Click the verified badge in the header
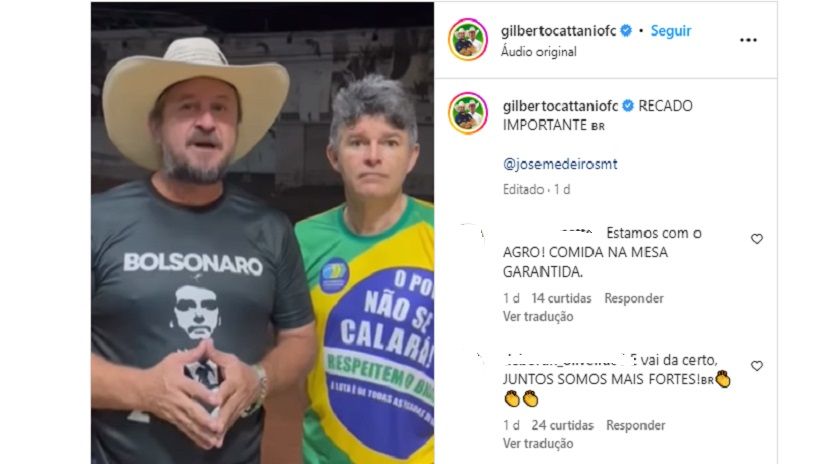The width and height of the screenshot is (825, 464). point(626,31)
